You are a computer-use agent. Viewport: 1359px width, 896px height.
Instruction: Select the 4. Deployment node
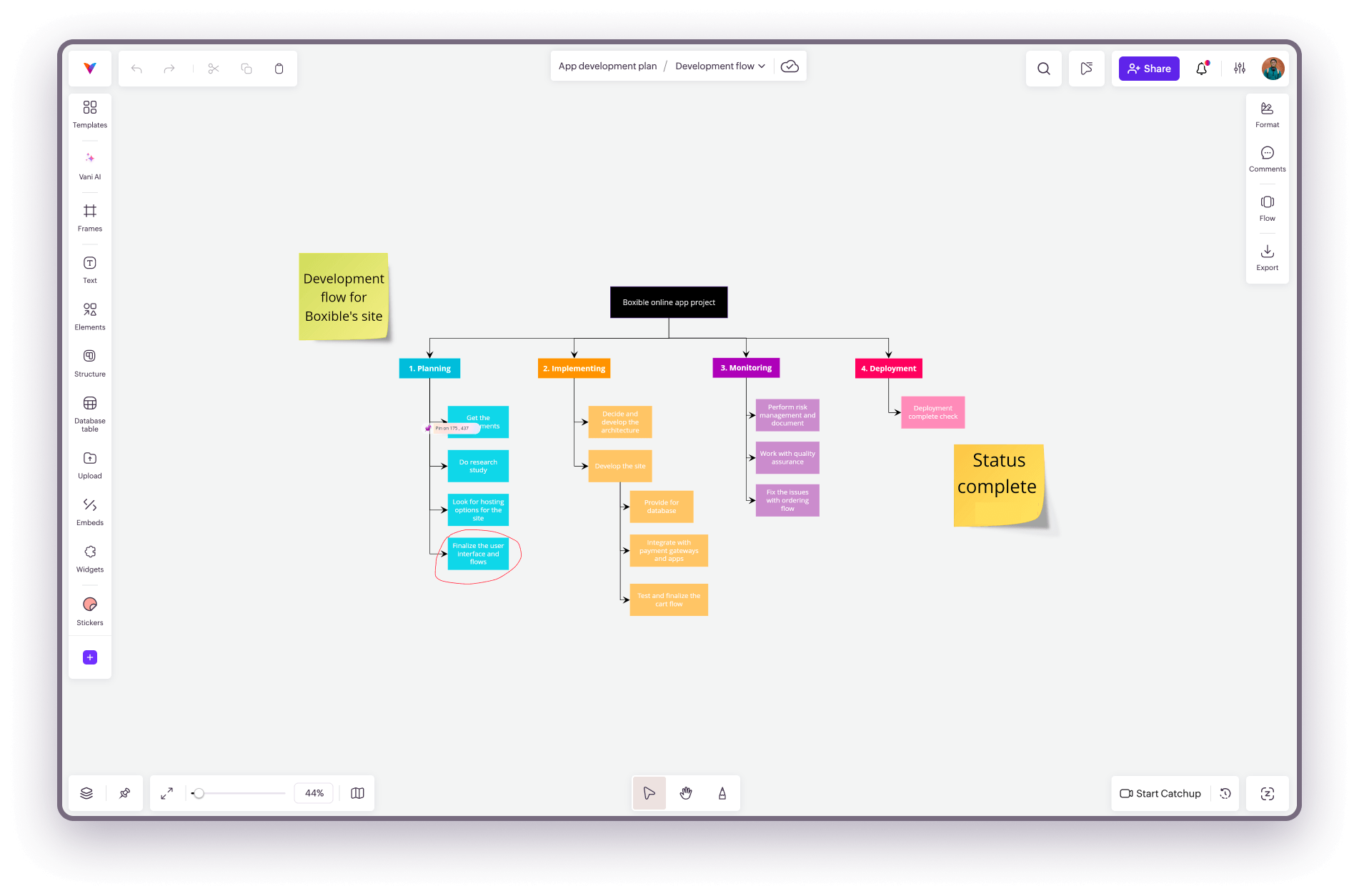click(x=889, y=369)
